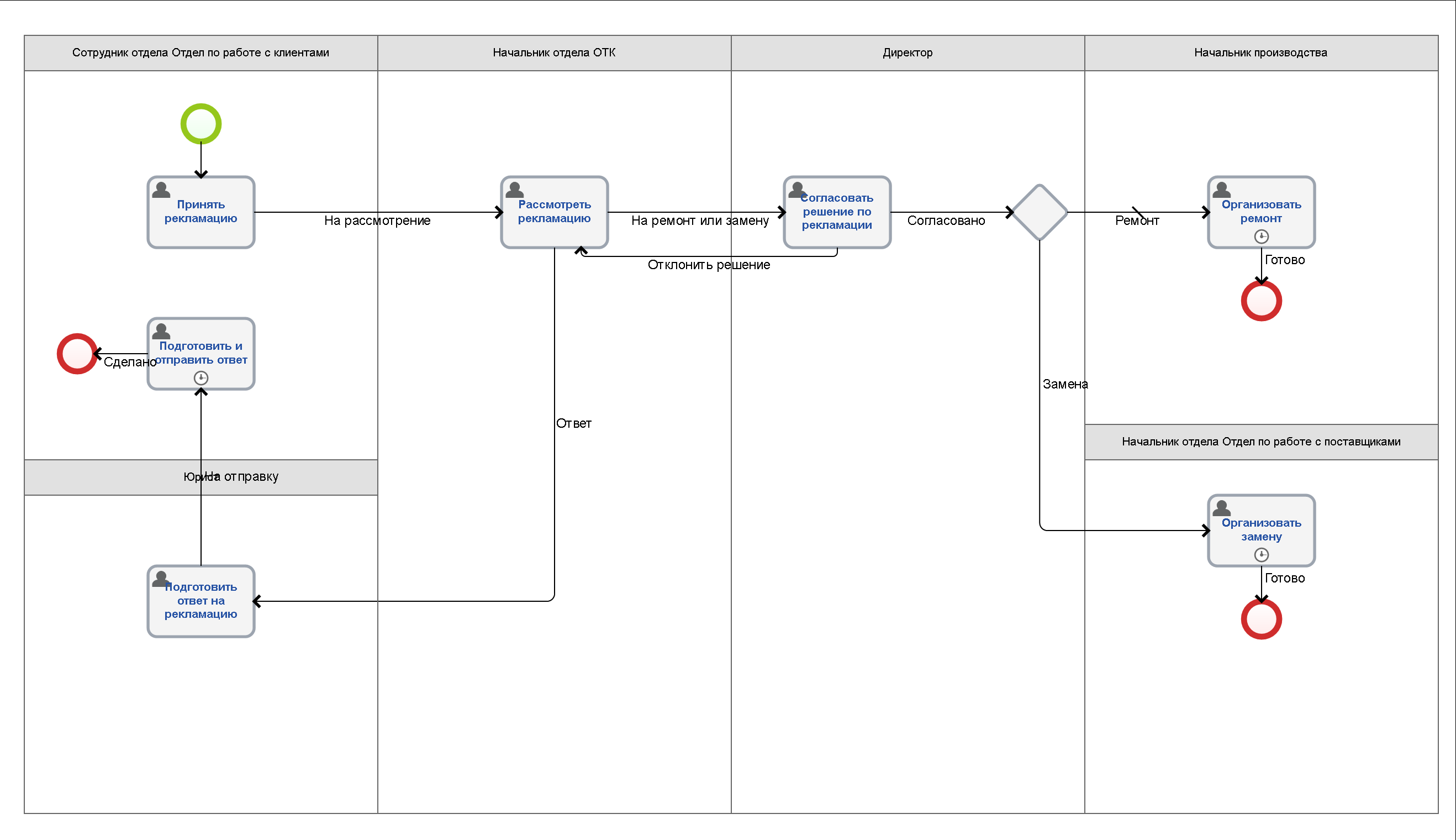Click user icon on Принять рекламацию task

click(x=161, y=190)
